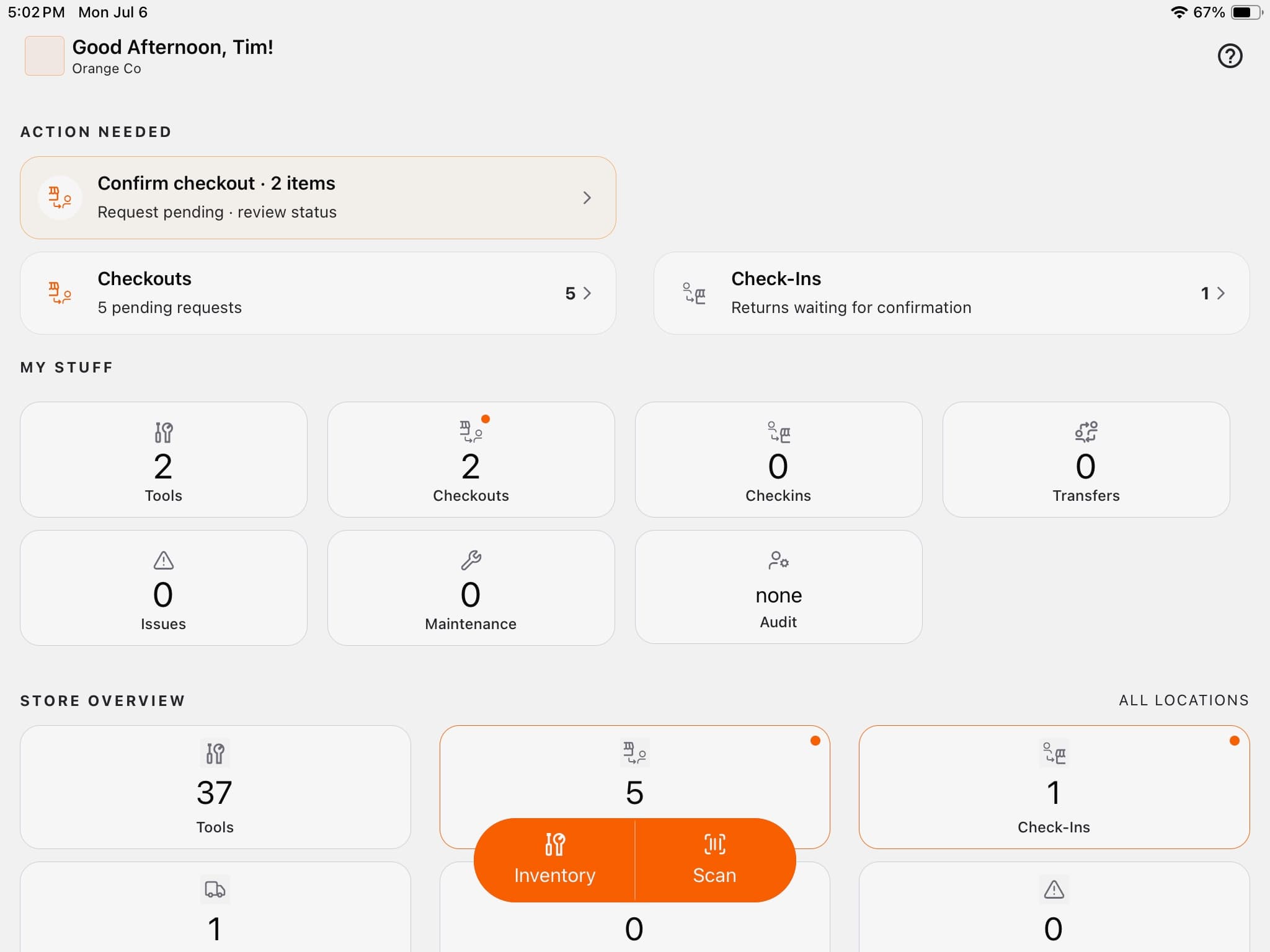Click the Confirm checkout cart icon
This screenshot has height=952, width=1270.
(x=60, y=198)
